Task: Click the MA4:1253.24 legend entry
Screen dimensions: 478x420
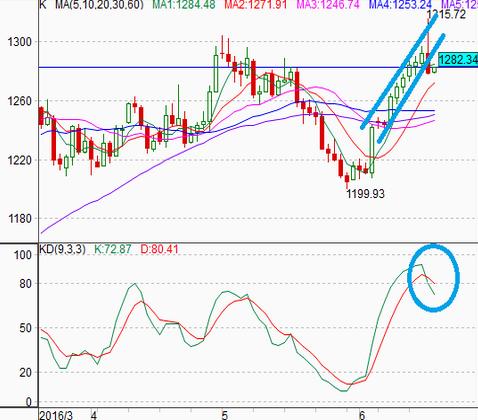Action: click(400, 4)
